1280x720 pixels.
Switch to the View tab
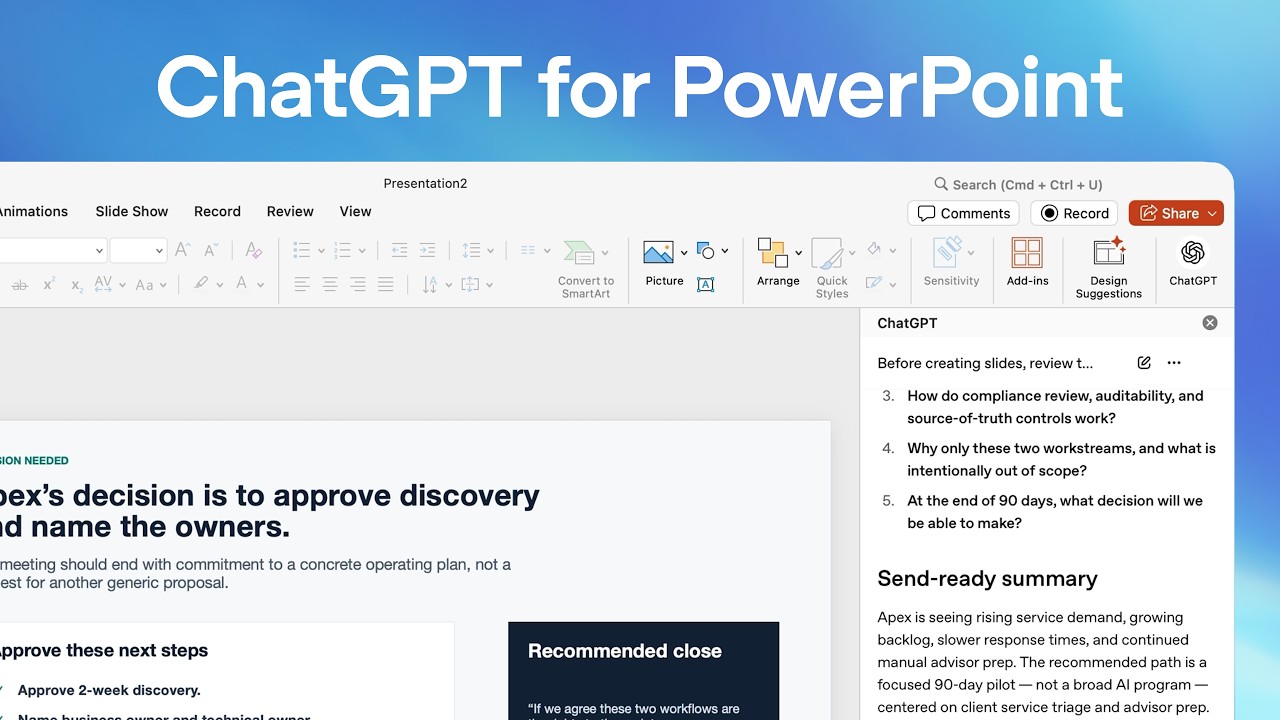click(355, 211)
